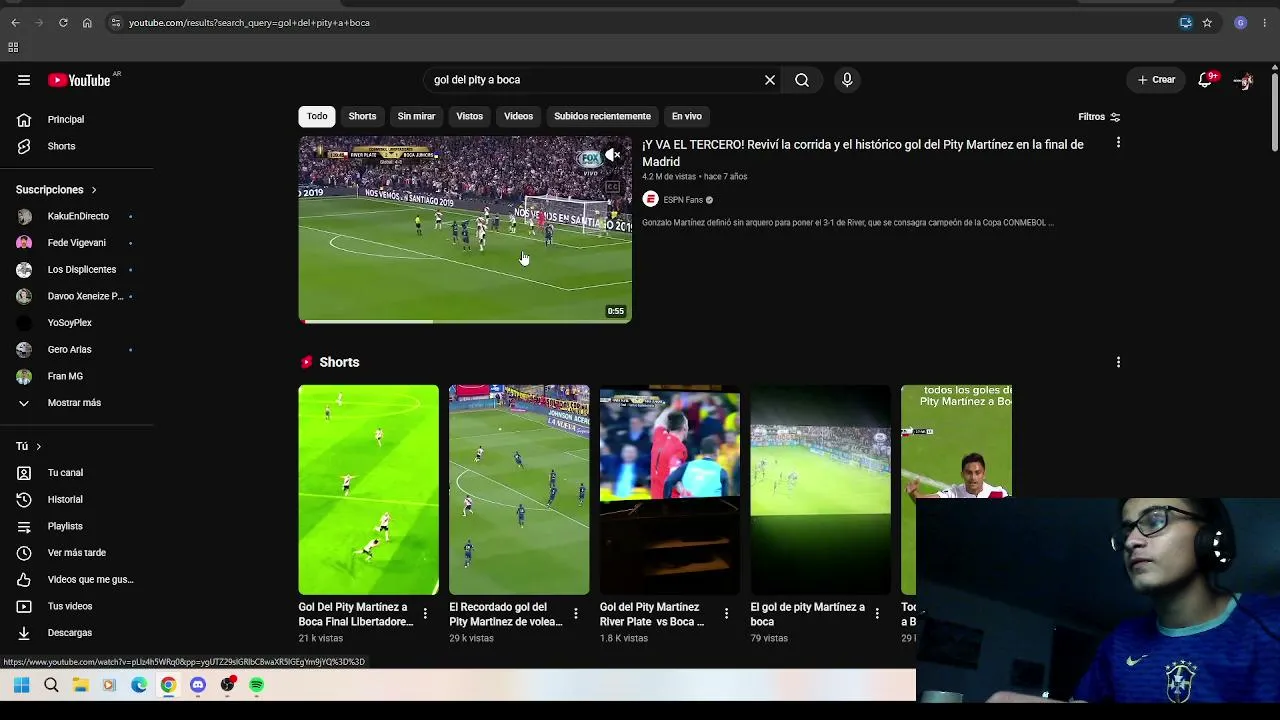Open Discord from the taskbar
Image resolution: width=1280 pixels, height=720 pixels.
click(198, 685)
